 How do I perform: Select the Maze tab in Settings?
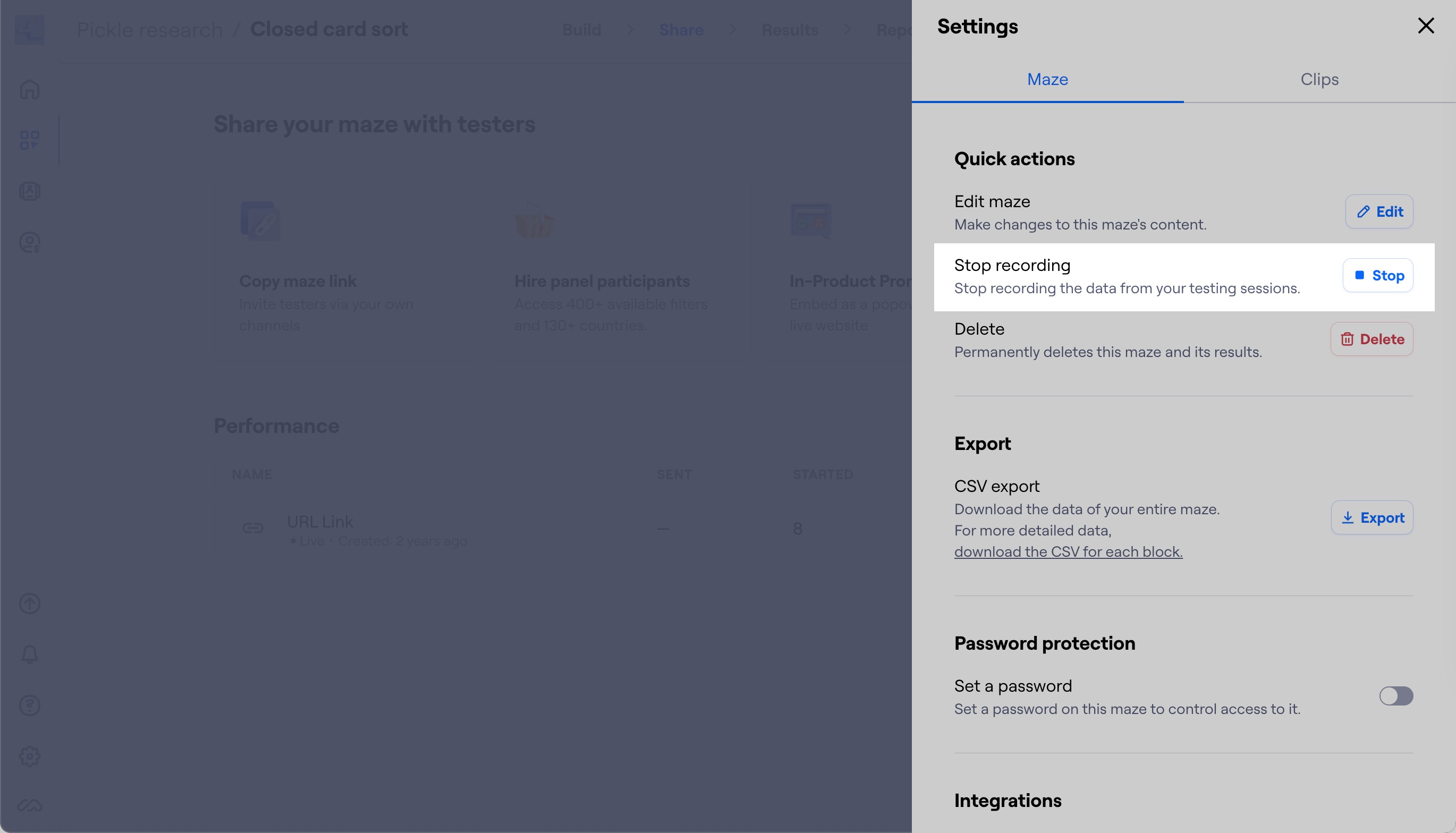(1047, 79)
